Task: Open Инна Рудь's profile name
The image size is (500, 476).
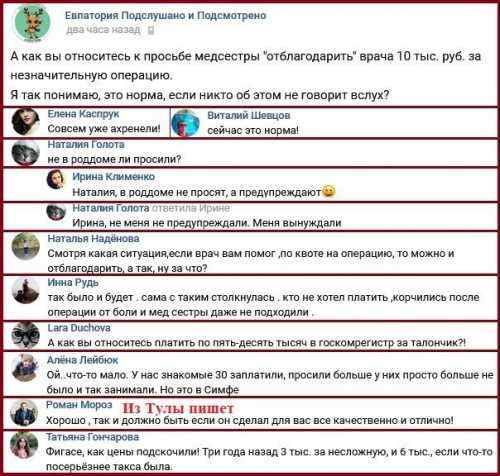Action: (x=73, y=283)
